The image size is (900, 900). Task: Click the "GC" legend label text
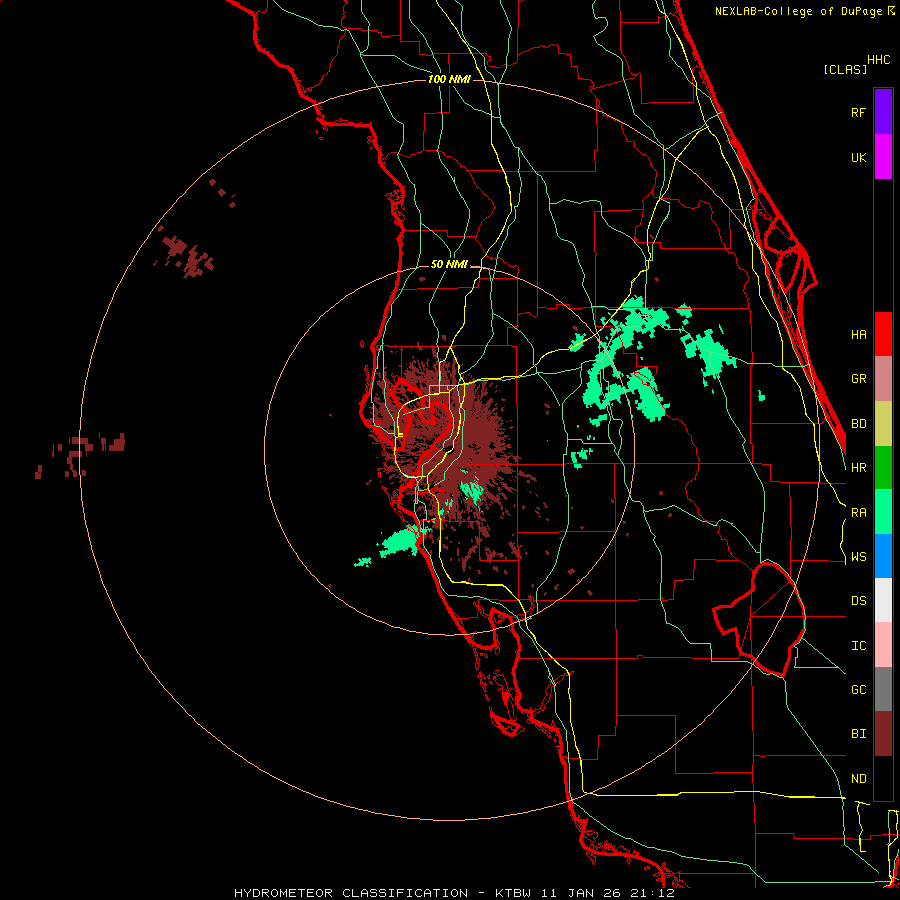(x=858, y=690)
